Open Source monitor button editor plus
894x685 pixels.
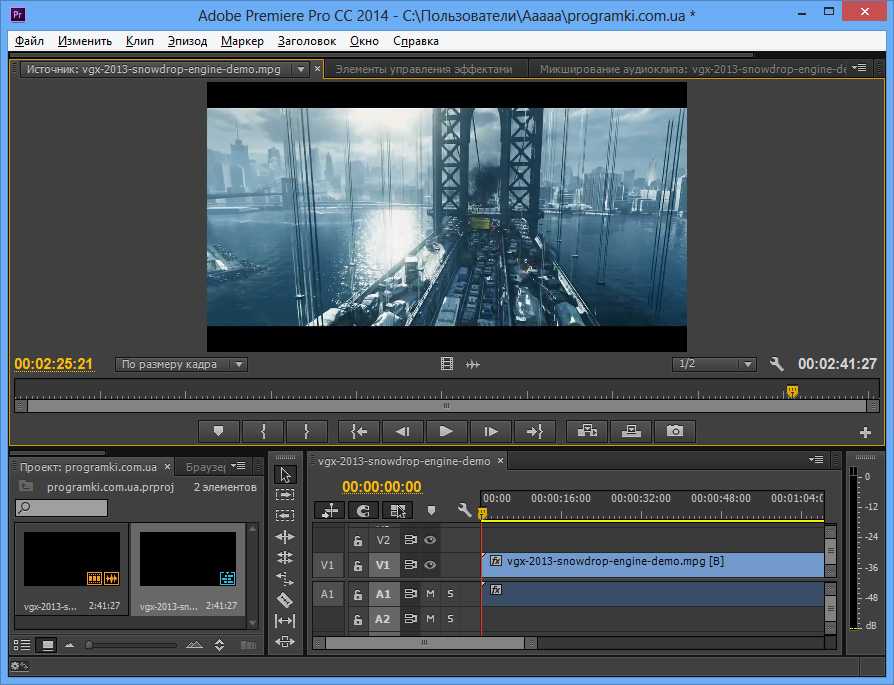(x=865, y=433)
